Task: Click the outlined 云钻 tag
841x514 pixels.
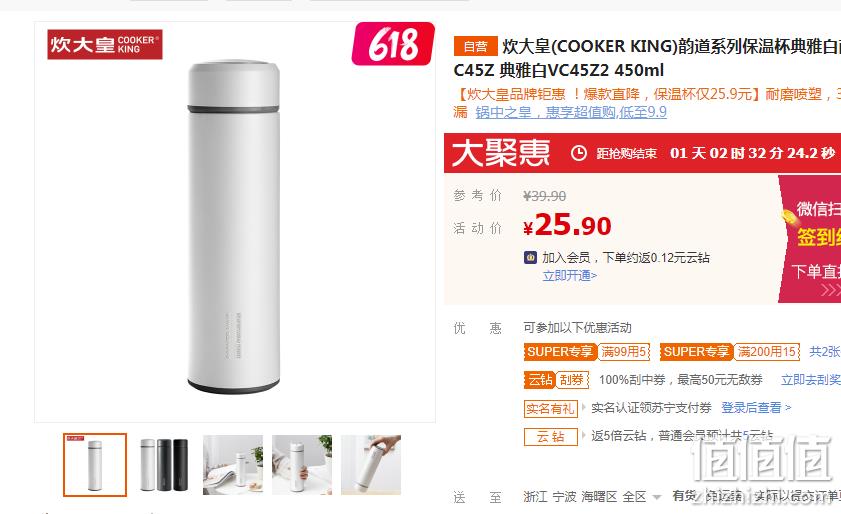Action: click(550, 436)
